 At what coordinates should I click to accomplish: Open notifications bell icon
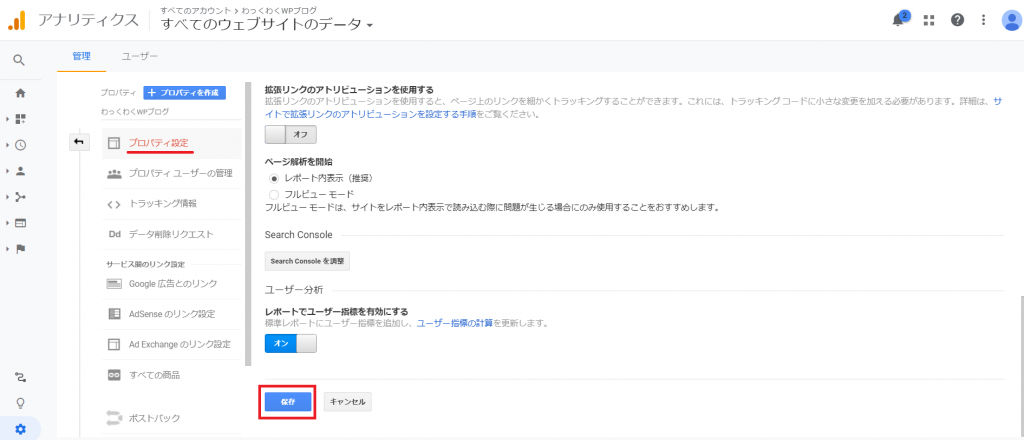click(x=898, y=20)
